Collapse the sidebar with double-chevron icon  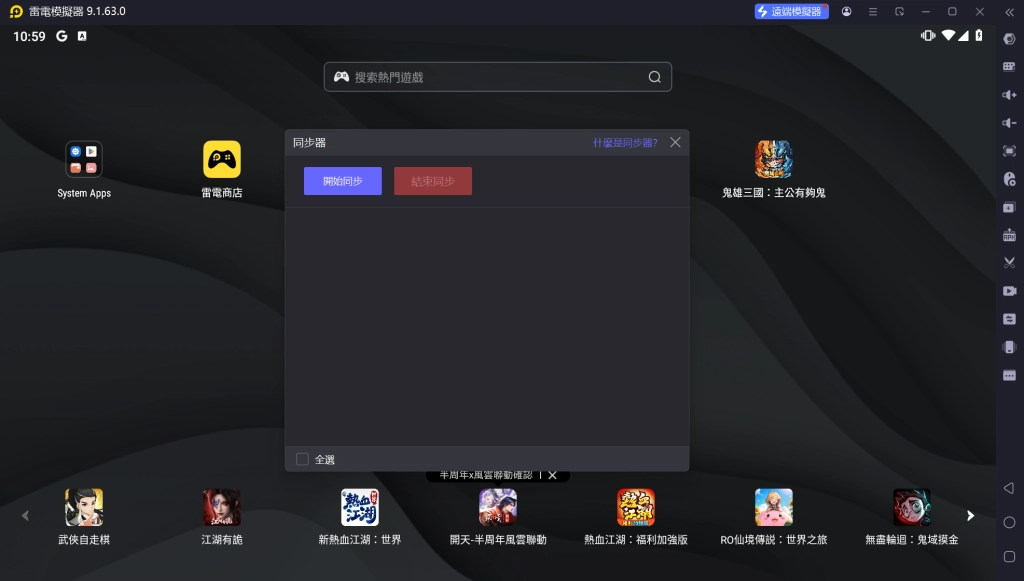coord(1009,12)
